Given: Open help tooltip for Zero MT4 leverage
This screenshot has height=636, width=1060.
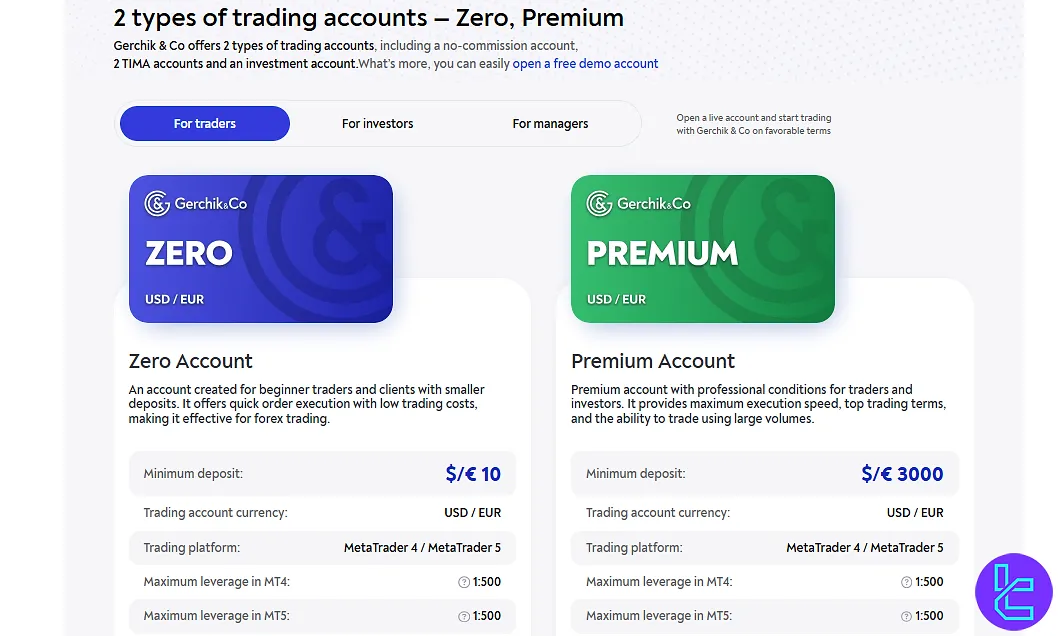Looking at the screenshot, I should [x=462, y=581].
